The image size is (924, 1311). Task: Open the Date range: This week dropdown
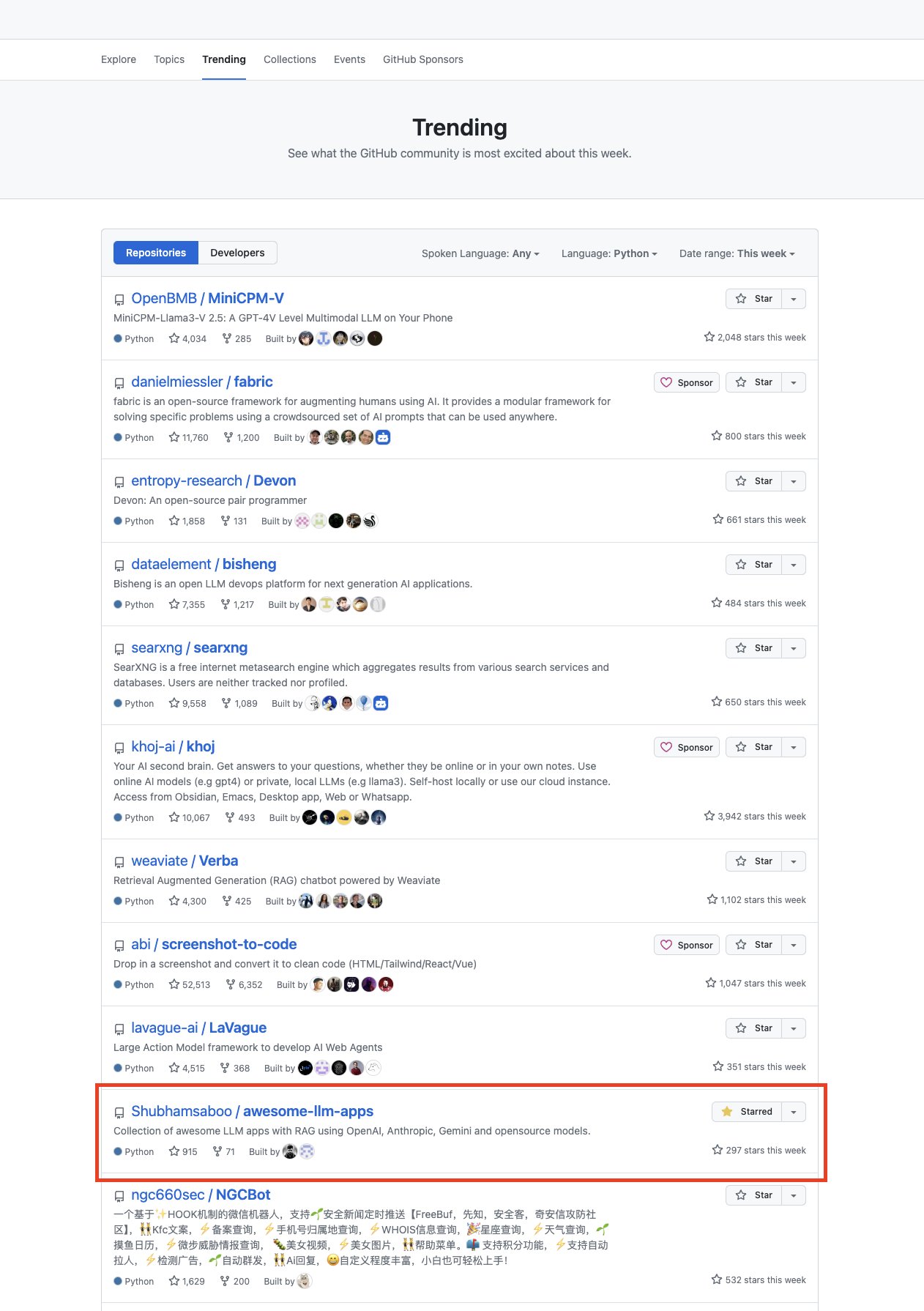click(737, 253)
